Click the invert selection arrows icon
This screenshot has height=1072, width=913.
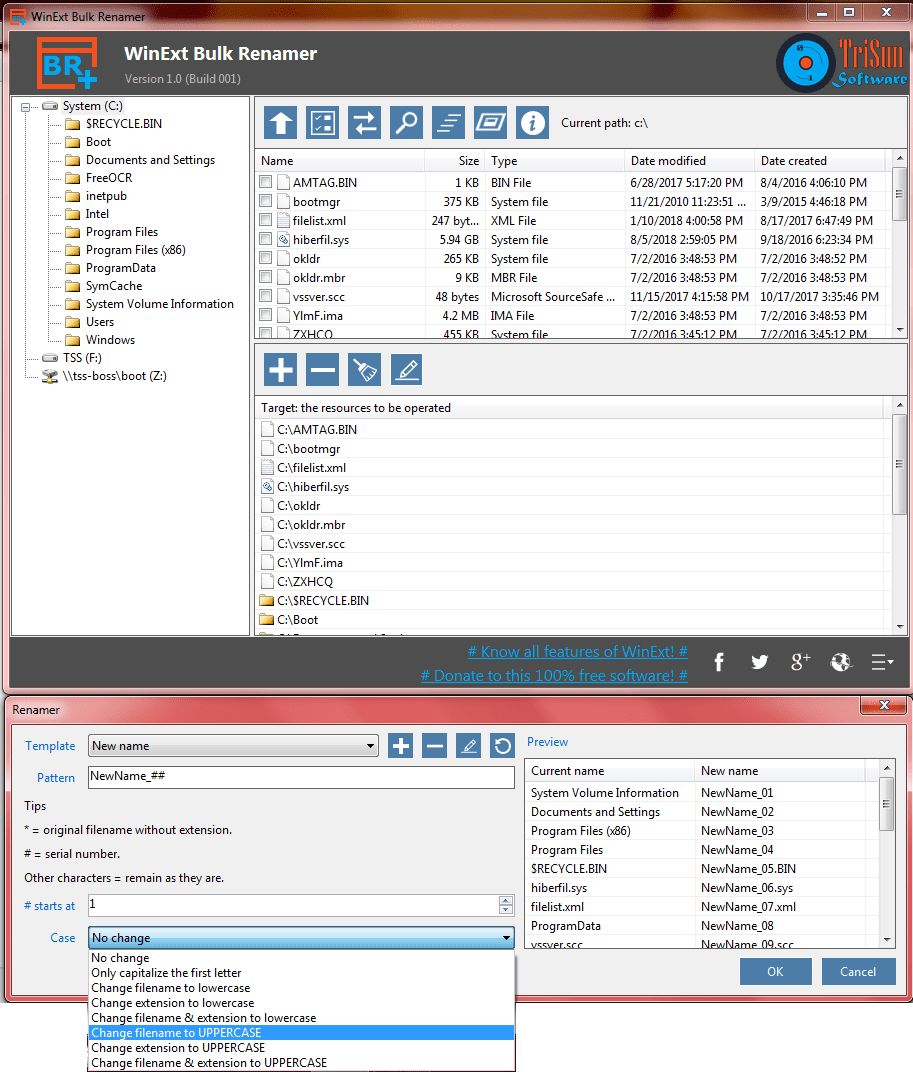364,122
